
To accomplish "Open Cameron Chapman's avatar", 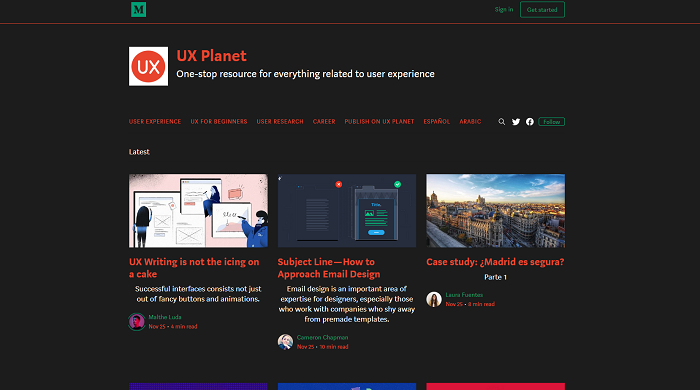I will [285, 342].
